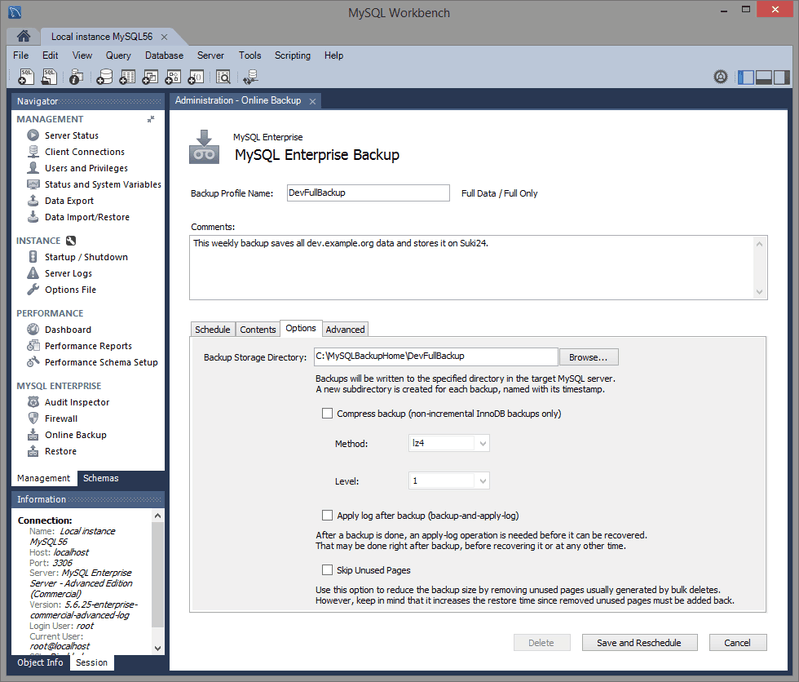Image resolution: width=799 pixels, height=682 pixels.
Task: Open the compression Method dropdown
Action: [449, 443]
